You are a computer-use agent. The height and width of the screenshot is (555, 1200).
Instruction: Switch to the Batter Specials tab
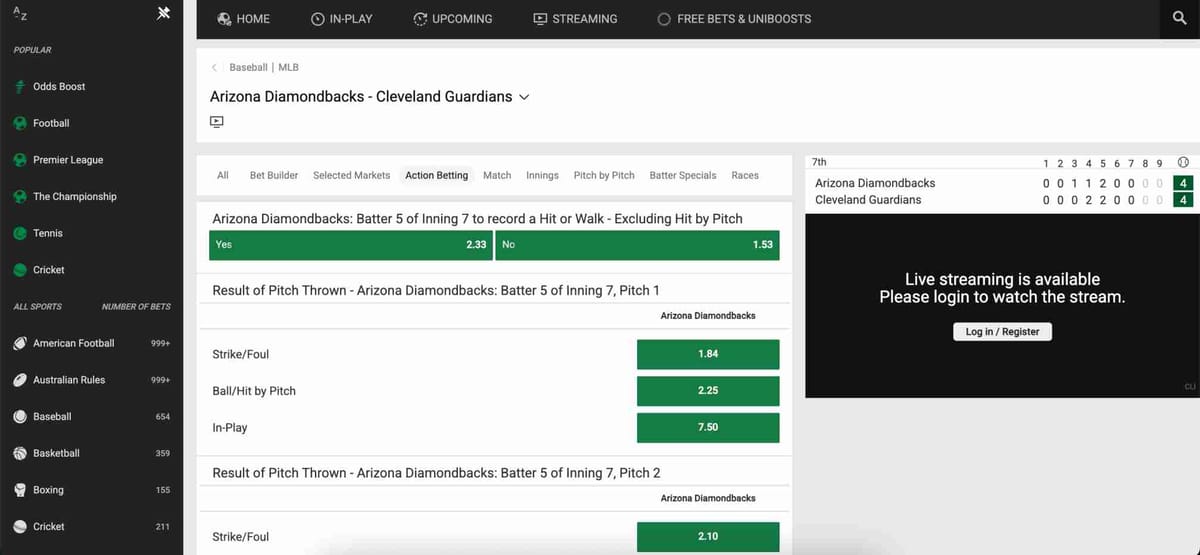[x=683, y=175]
